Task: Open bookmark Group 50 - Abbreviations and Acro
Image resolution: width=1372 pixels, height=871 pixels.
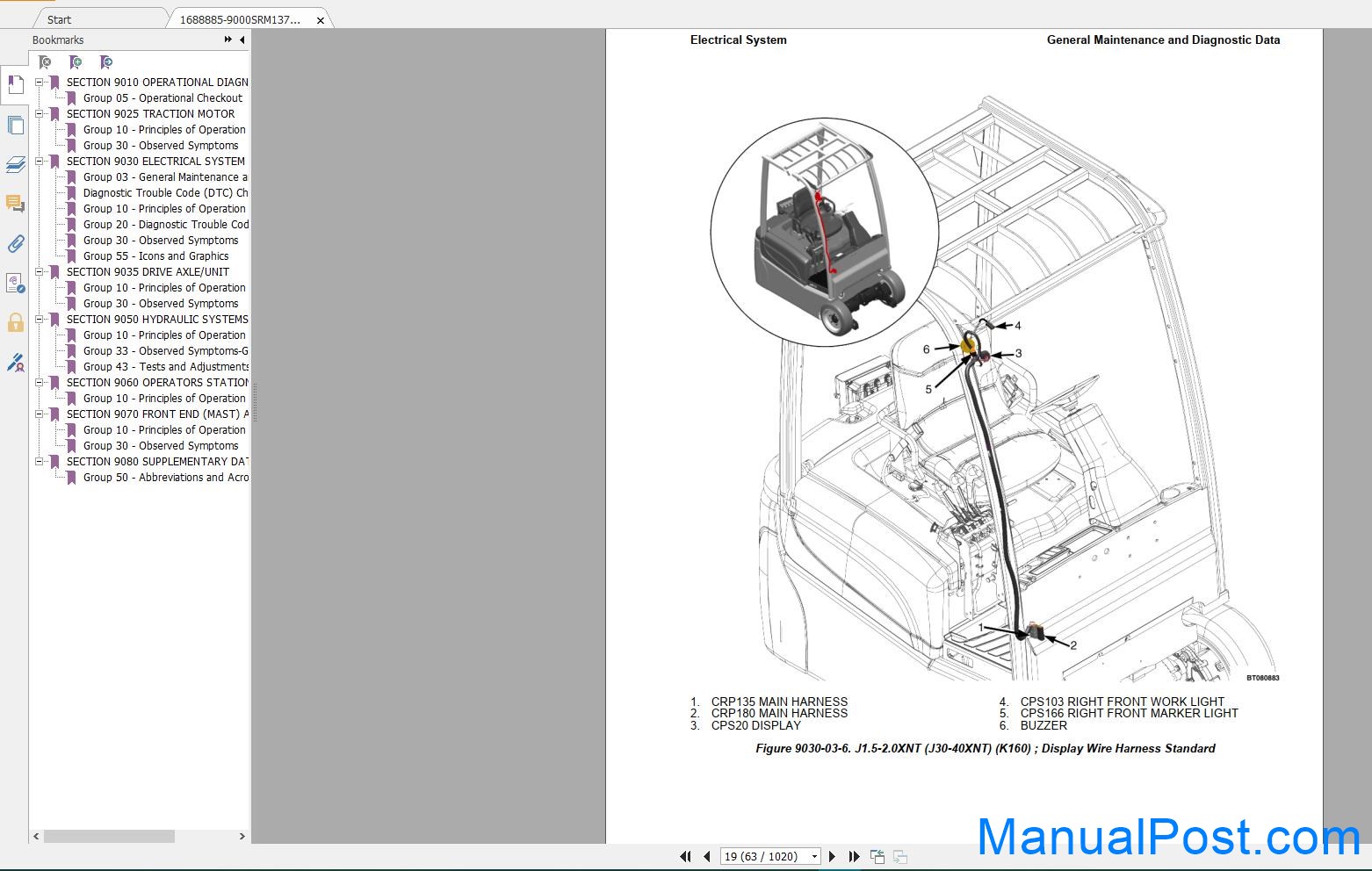Action: click(165, 478)
